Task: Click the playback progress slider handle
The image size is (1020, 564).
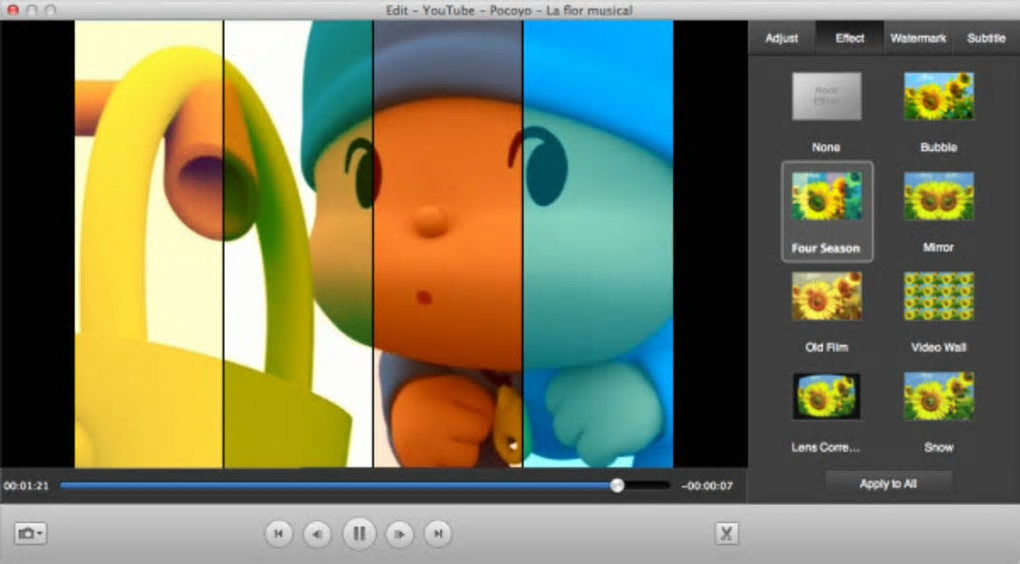Action: [617, 485]
